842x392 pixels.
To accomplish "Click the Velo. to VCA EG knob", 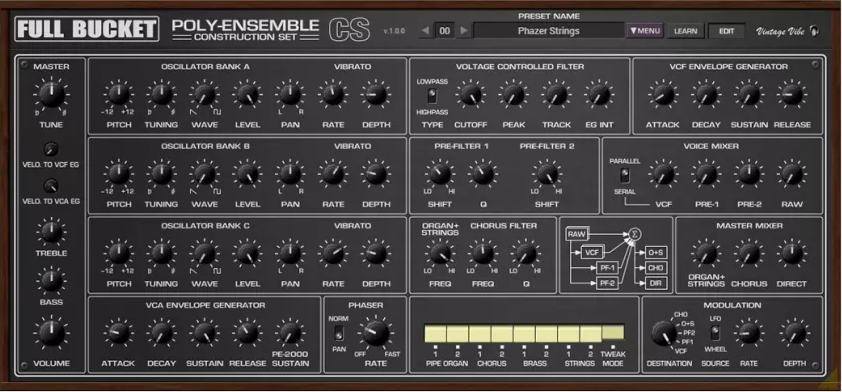I will coord(50,186).
